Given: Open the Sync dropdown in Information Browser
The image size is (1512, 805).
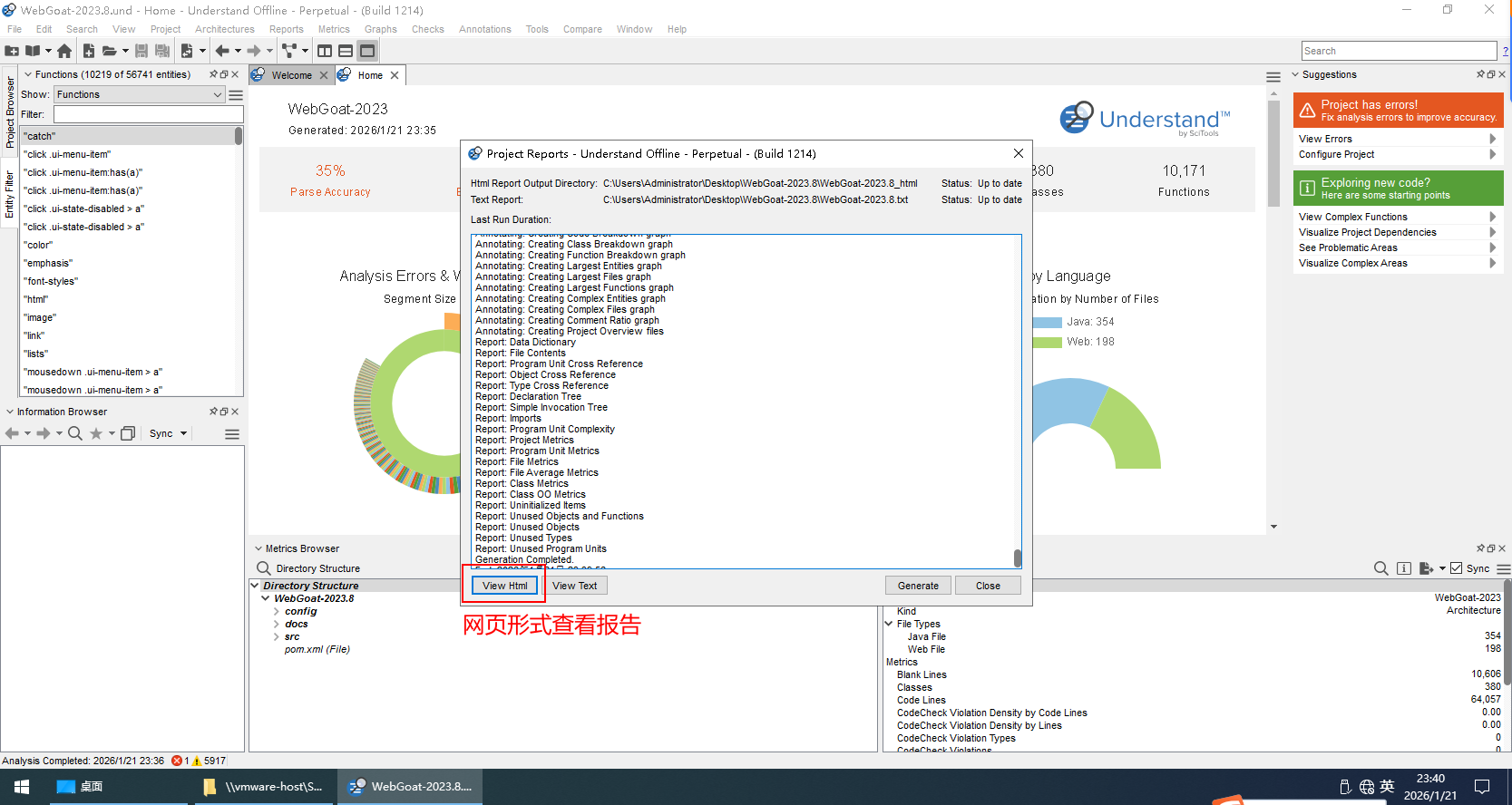Looking at the screenshot, I should [x=169, y=433].
